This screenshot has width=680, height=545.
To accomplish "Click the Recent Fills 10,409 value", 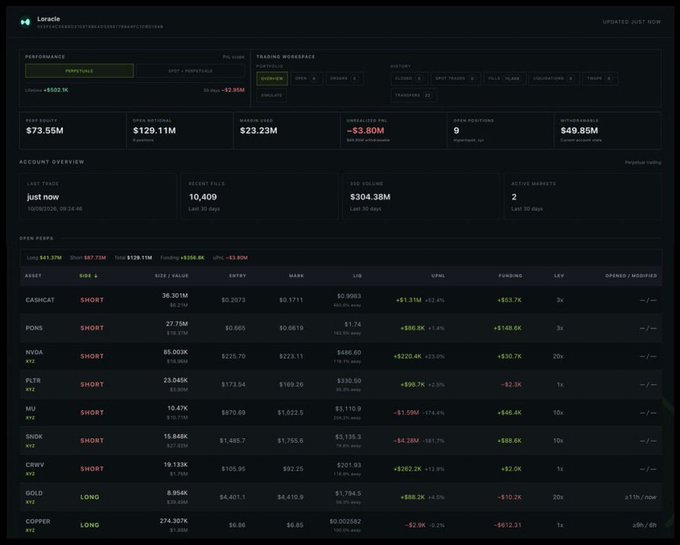I will [203, 197].
